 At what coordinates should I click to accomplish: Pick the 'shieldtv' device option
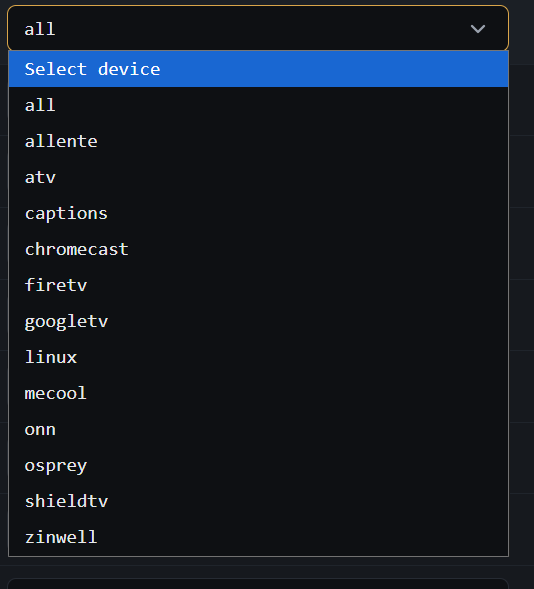(258, 501)
